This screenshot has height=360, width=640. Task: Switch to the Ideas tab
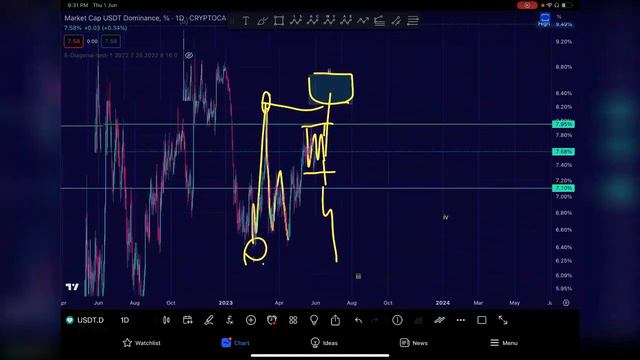pos(324,343)
